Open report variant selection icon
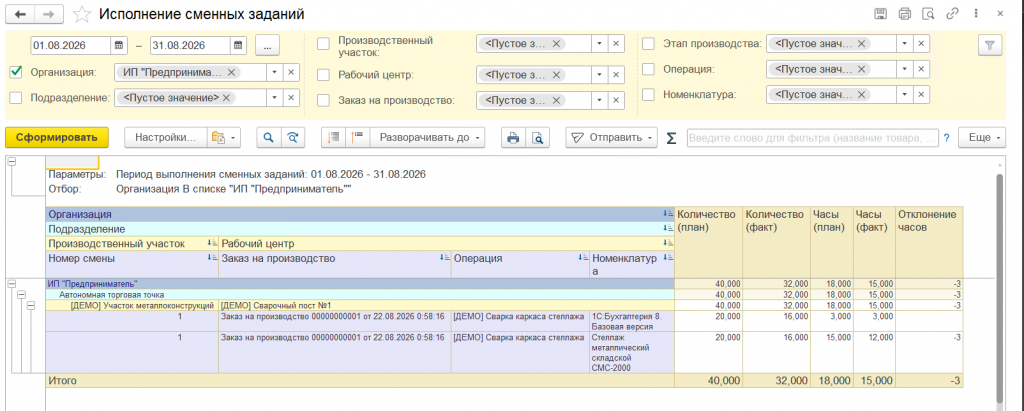 coord(224,138)
